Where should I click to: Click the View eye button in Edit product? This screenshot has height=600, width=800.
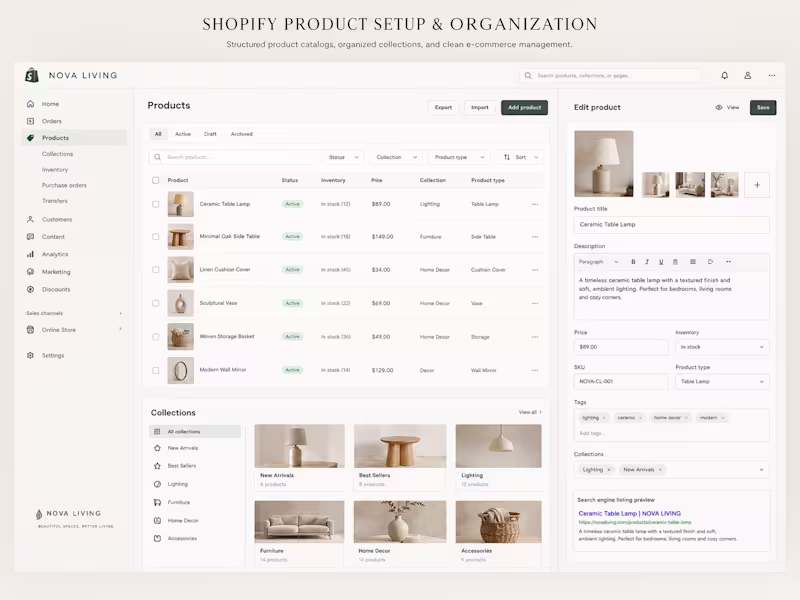(727, 108)
